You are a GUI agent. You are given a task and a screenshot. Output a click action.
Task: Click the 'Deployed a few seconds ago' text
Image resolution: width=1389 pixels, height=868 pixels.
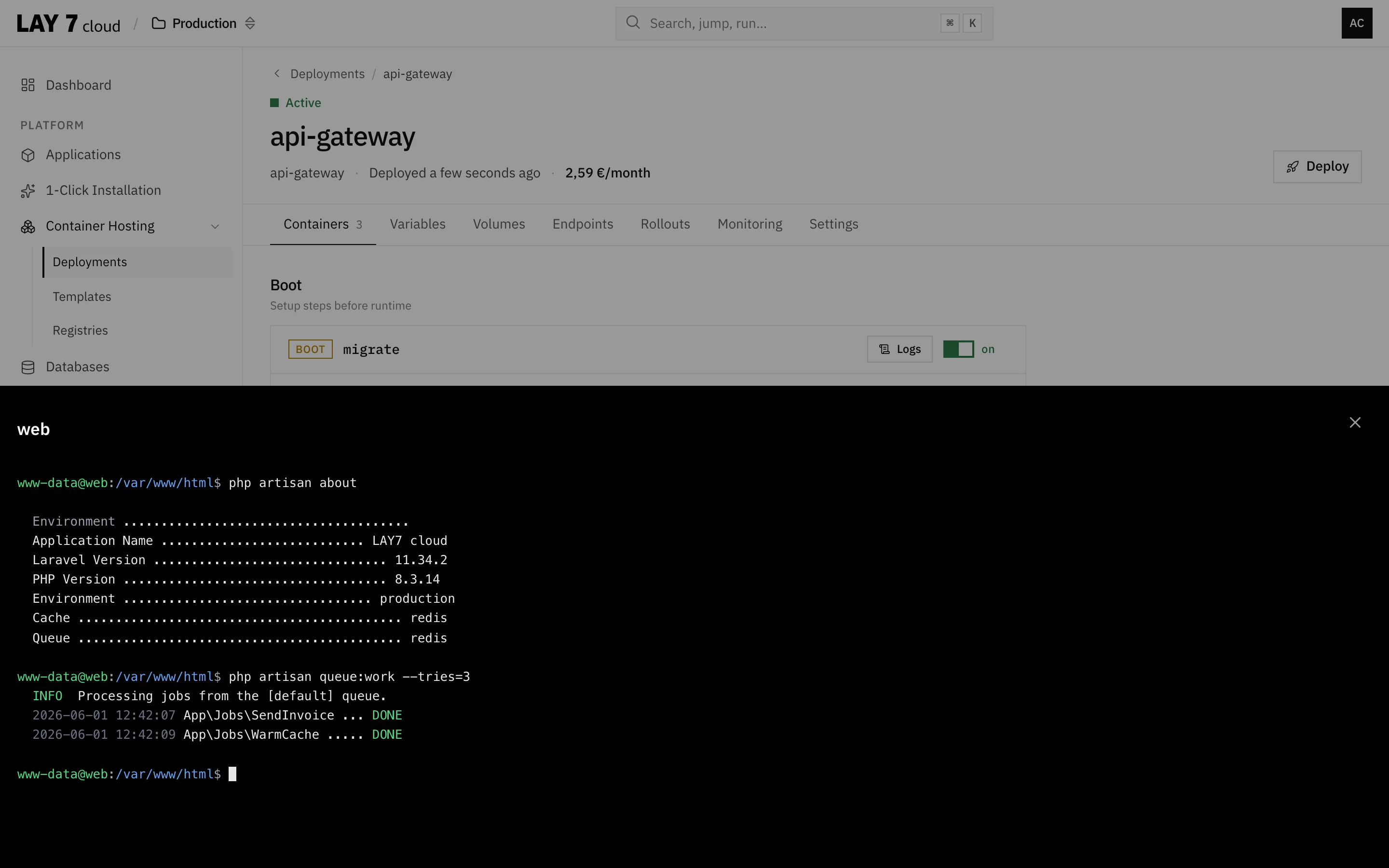pyautogui.click(x=455, y=173)
